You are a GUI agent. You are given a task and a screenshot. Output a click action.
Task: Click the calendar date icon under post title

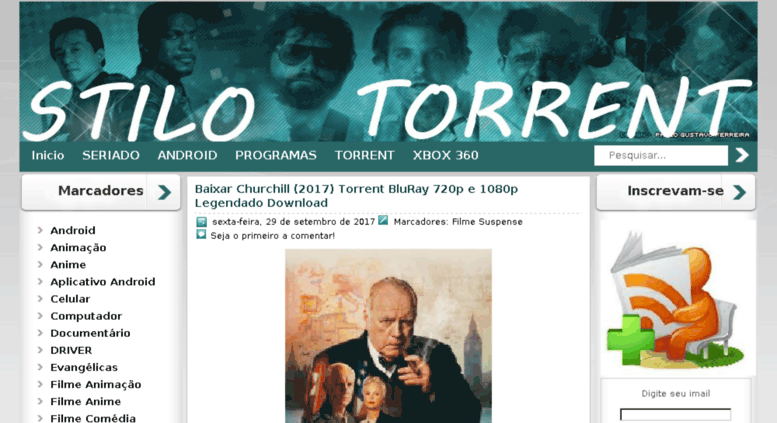tap(201, 221)
